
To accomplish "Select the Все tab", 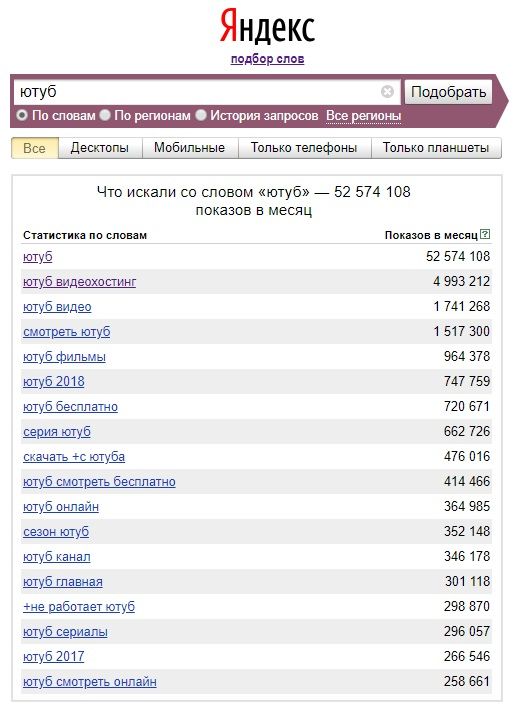I will 35,148.
